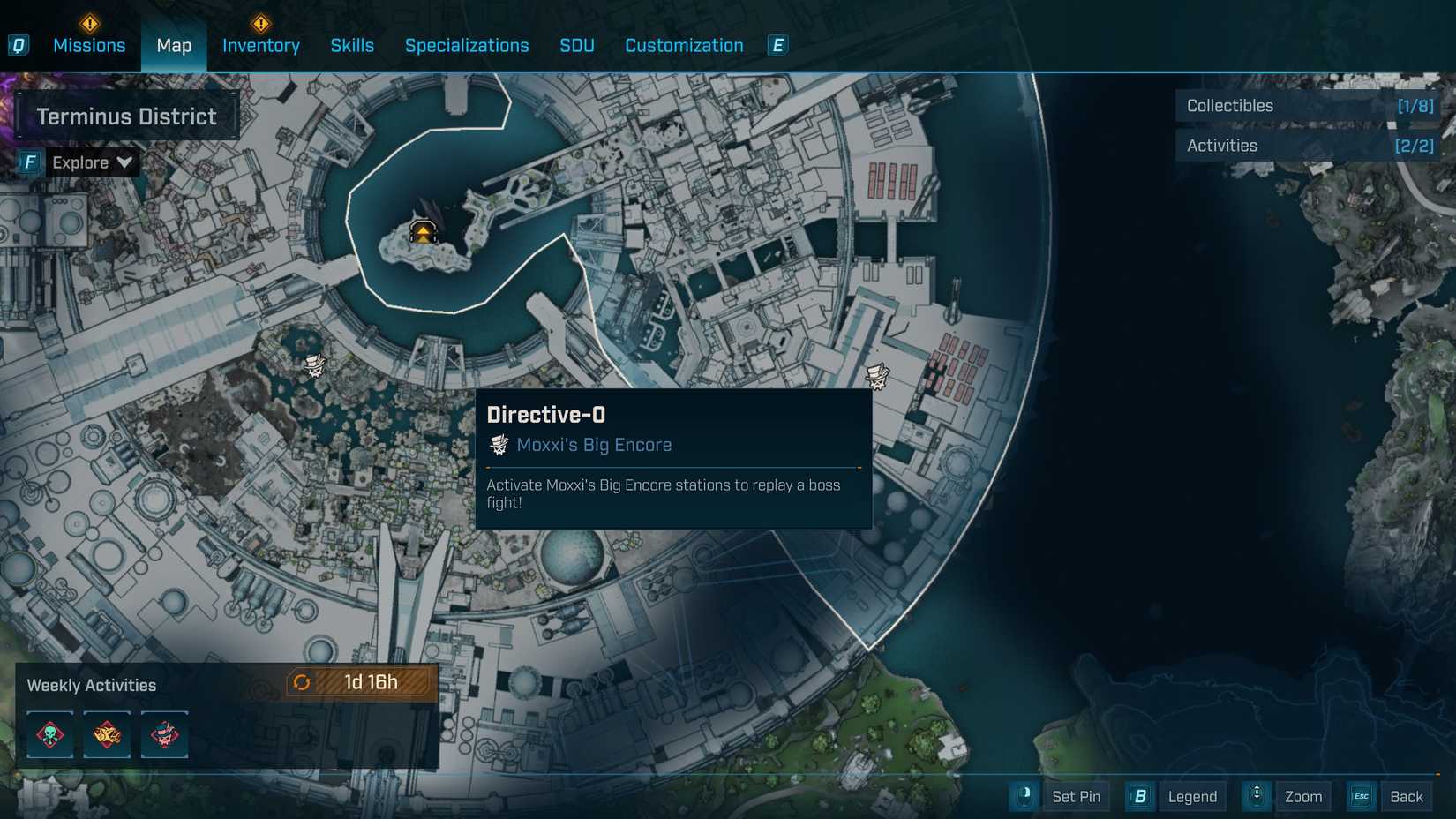Click the Moxxi's Big Encore tooltip title

[x=594, y=445]
